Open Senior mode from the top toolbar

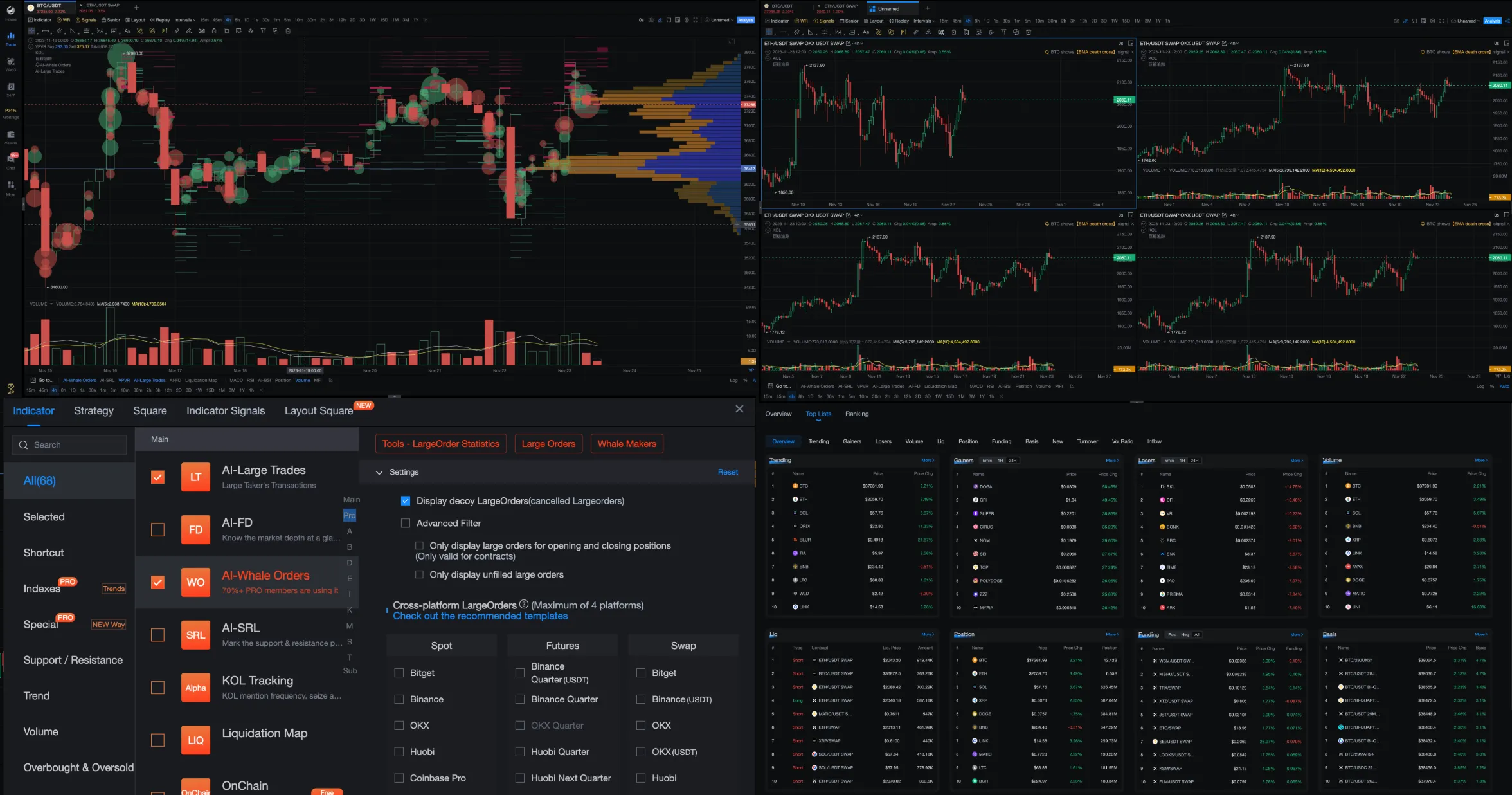112,20
